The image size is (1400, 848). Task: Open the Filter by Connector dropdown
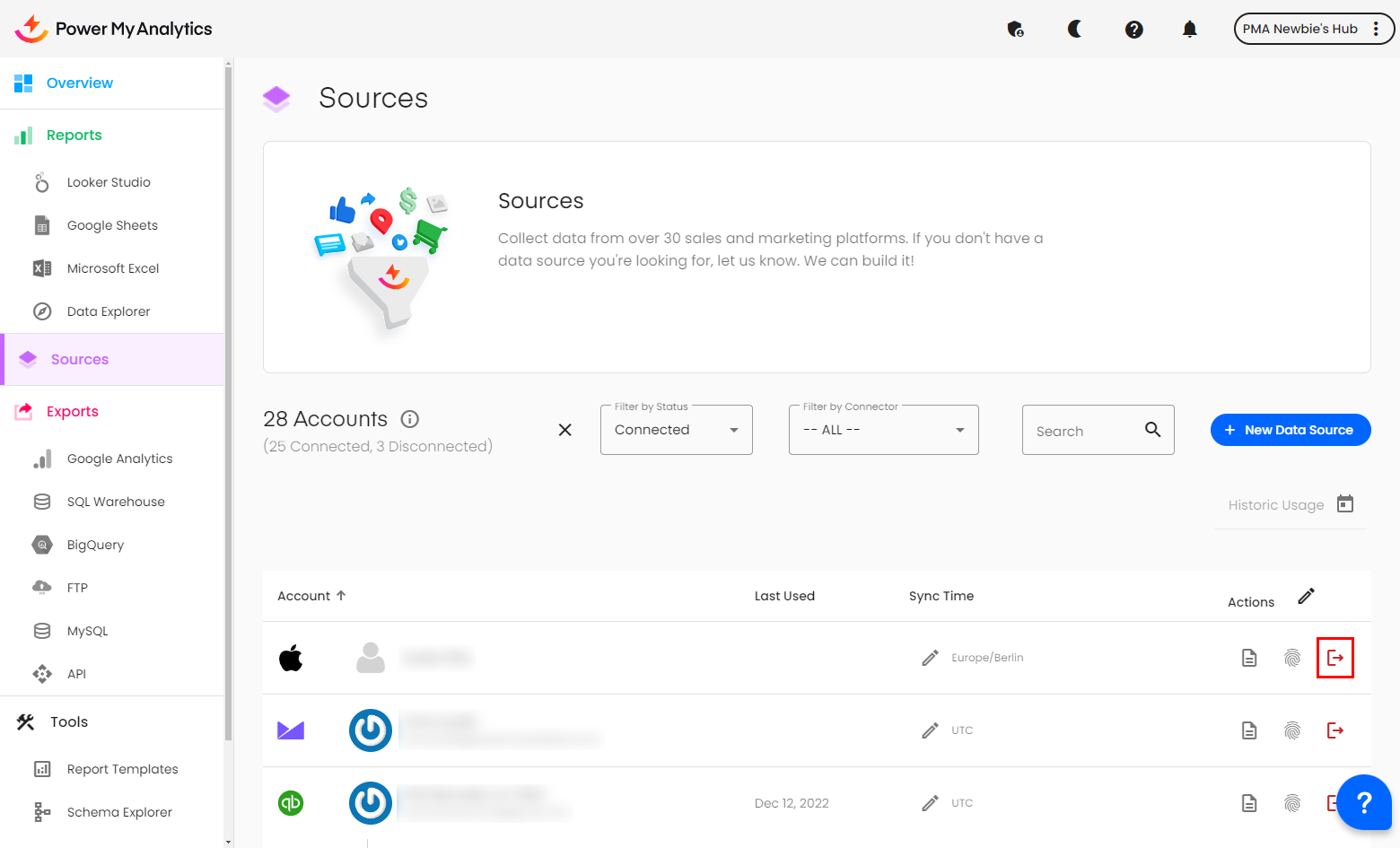[x=883, y=430]
